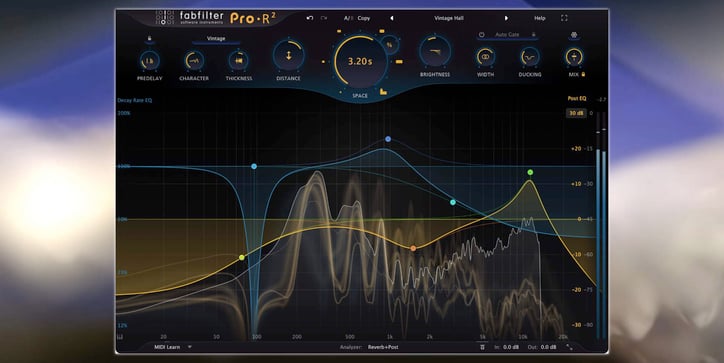Click the Brightness knob

[435, 52]
